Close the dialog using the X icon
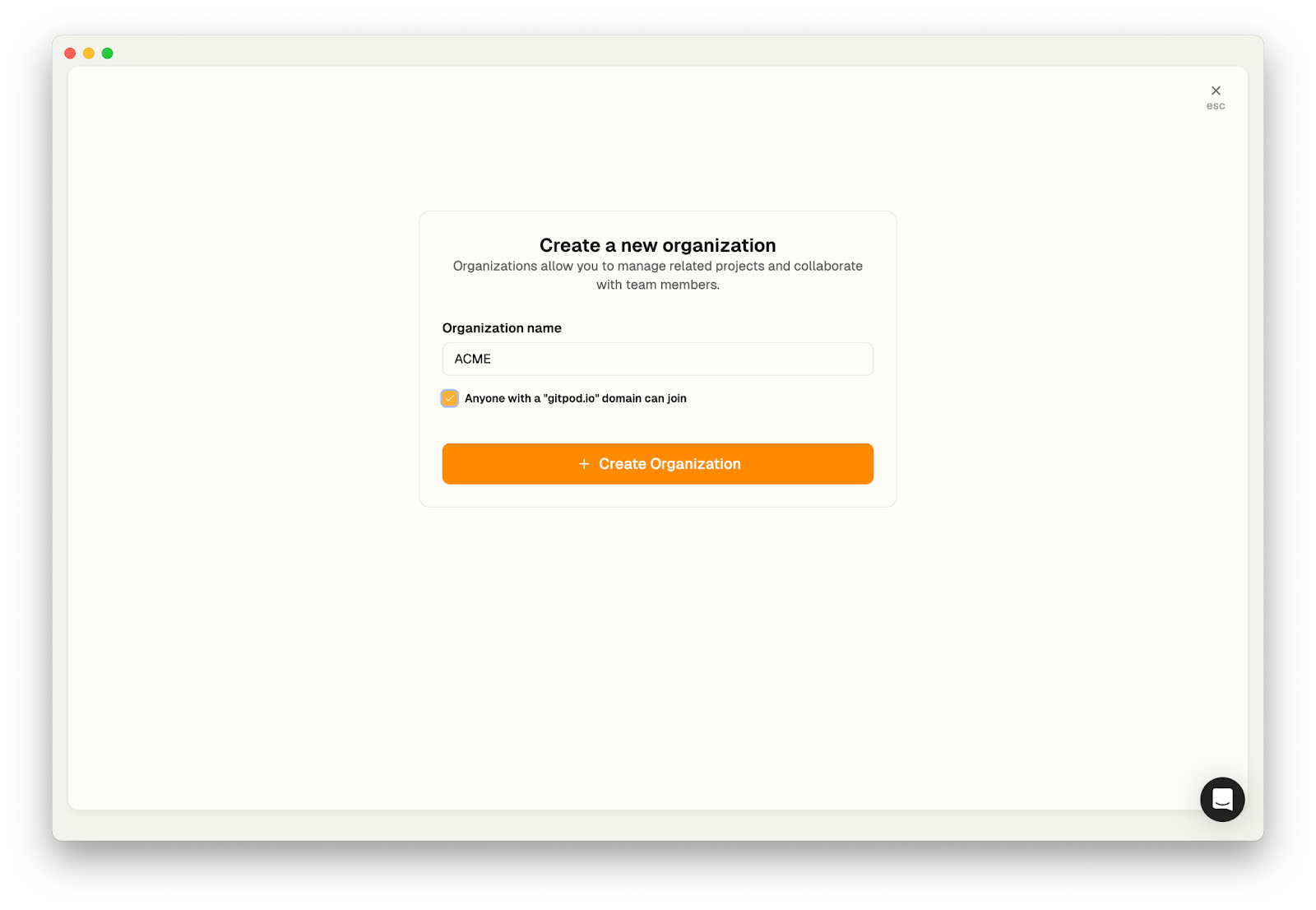Image resolution: width=1316 pixels, height=910 pixels. pos(1216,91)
